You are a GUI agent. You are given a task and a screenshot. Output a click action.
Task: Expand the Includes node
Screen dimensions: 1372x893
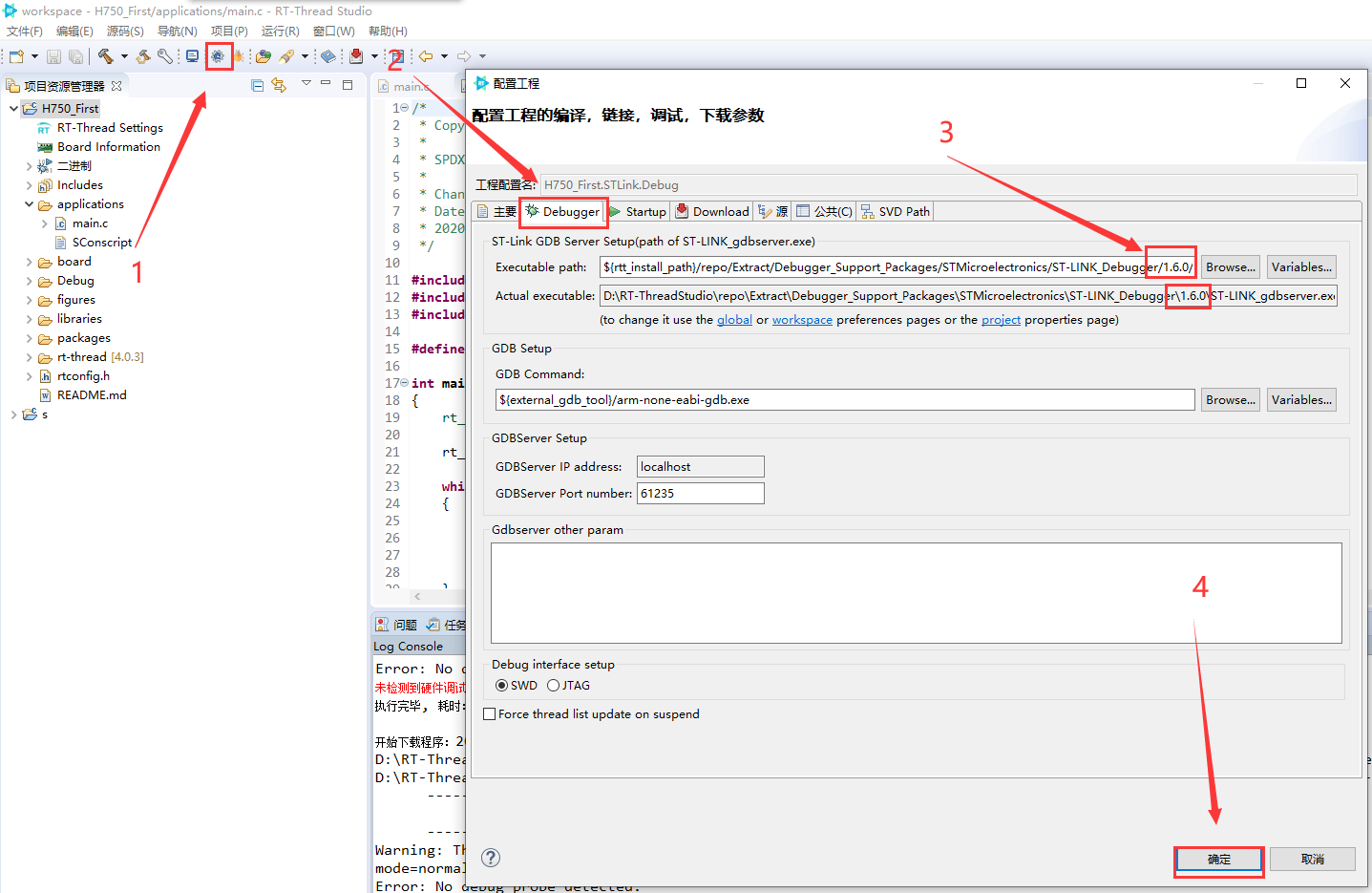click(29, 184)
